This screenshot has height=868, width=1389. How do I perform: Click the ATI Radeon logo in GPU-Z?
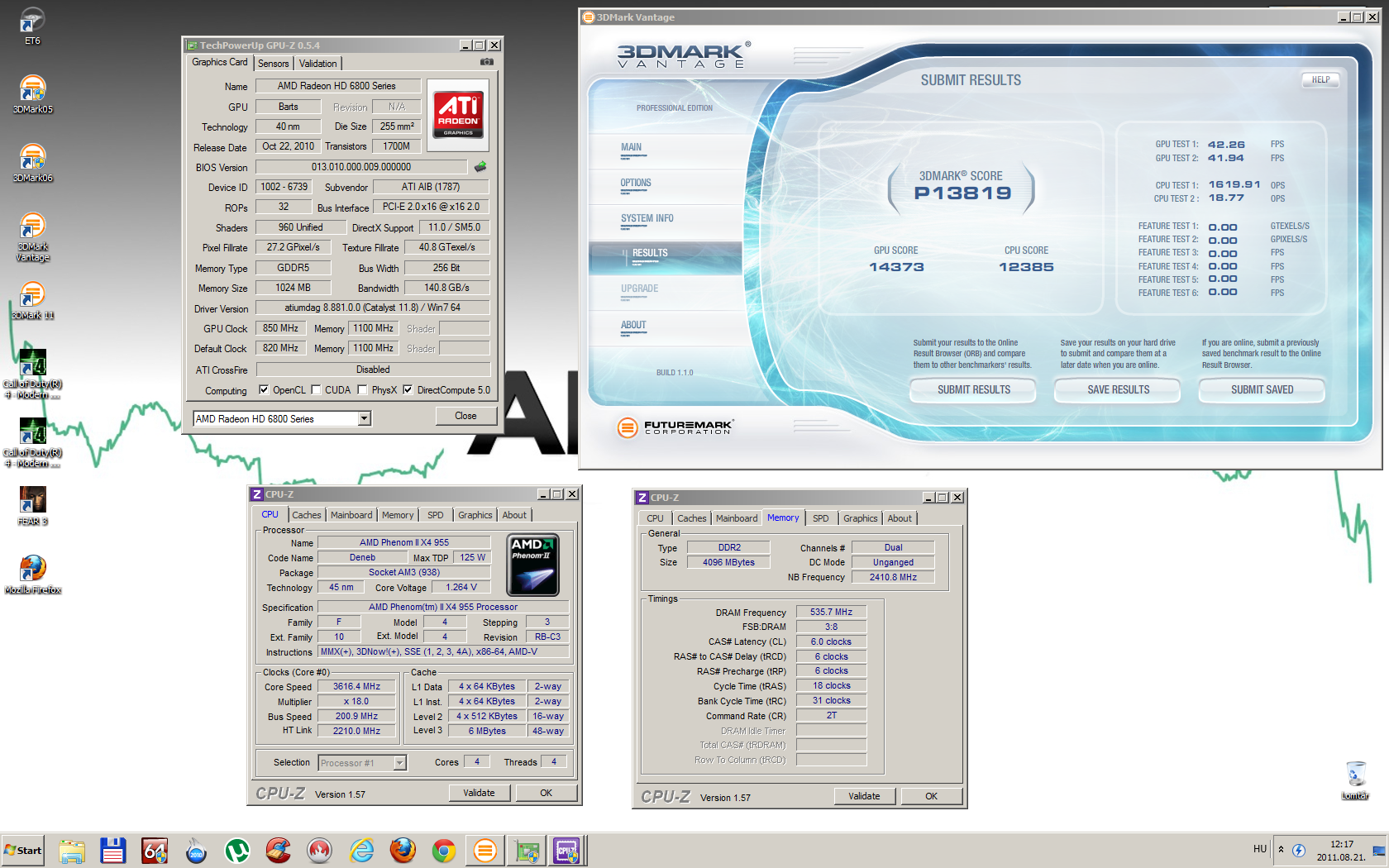click(458, 114)
